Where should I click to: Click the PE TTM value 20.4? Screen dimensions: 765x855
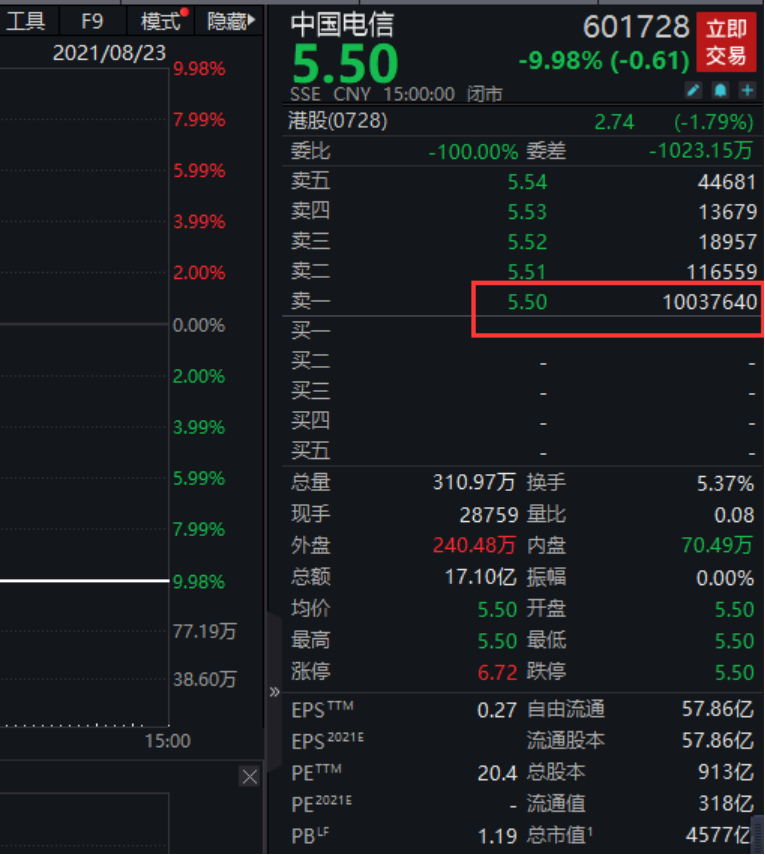(497, 773)
